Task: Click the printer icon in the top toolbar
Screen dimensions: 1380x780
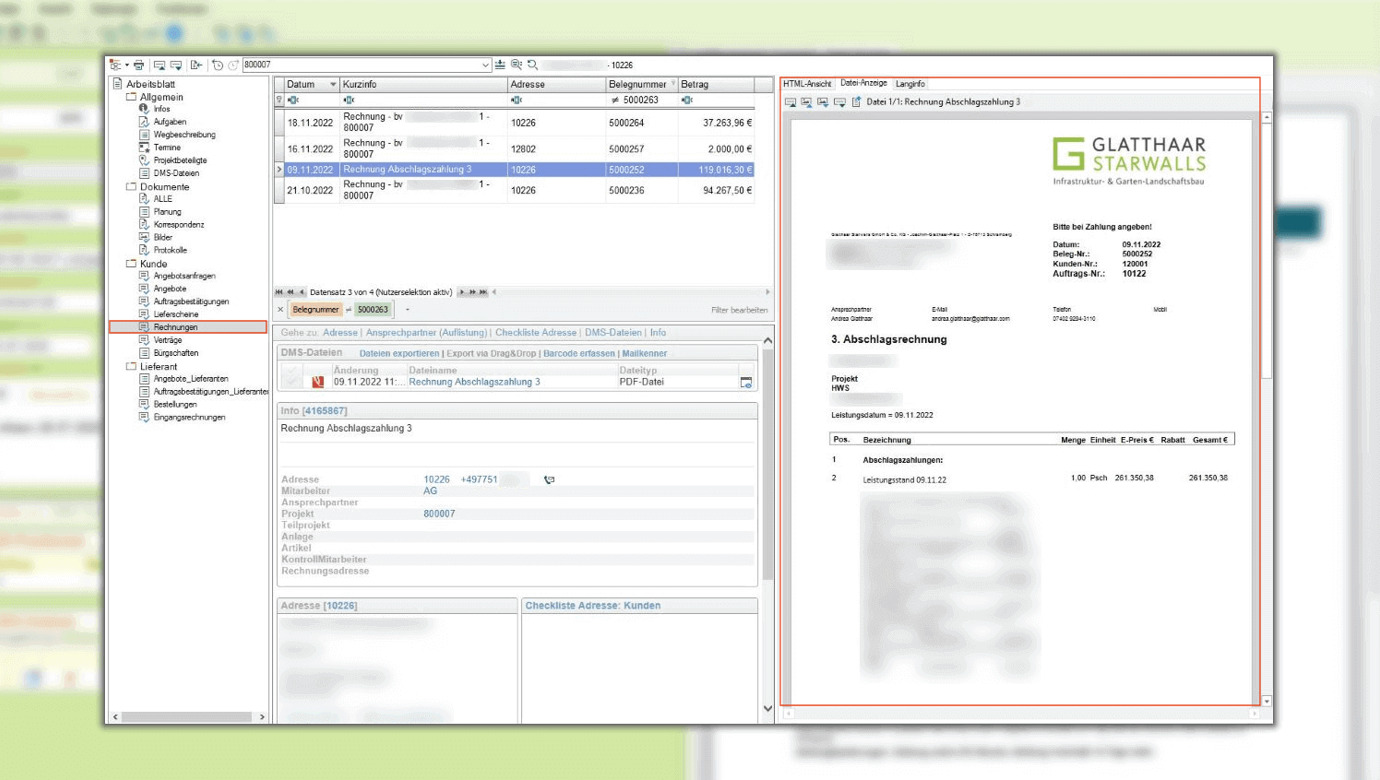Action: (x=139, y=65)
